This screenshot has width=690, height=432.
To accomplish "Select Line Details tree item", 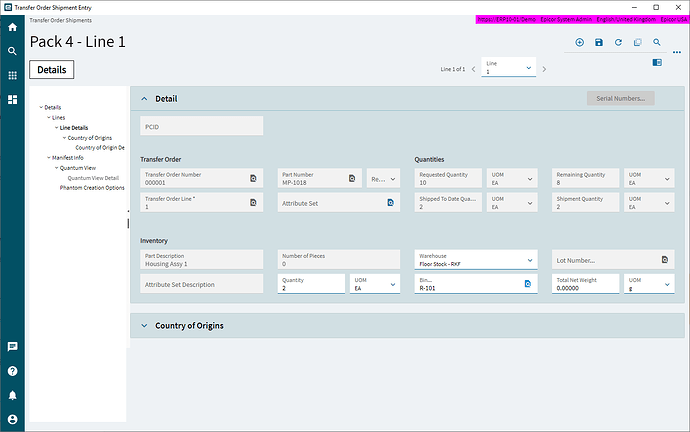I will tap(74, 128).
